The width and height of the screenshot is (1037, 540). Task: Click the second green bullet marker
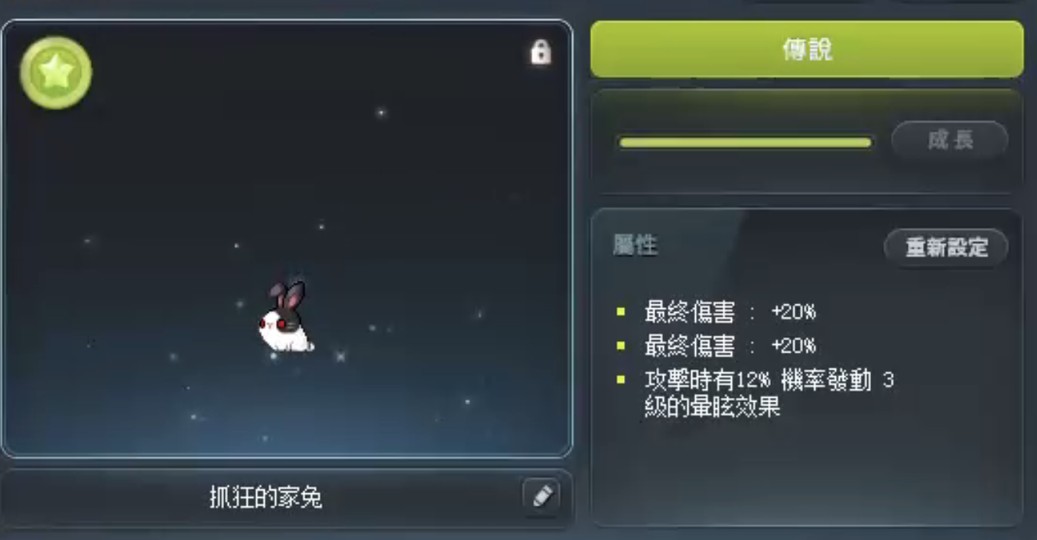pos(620,345)
